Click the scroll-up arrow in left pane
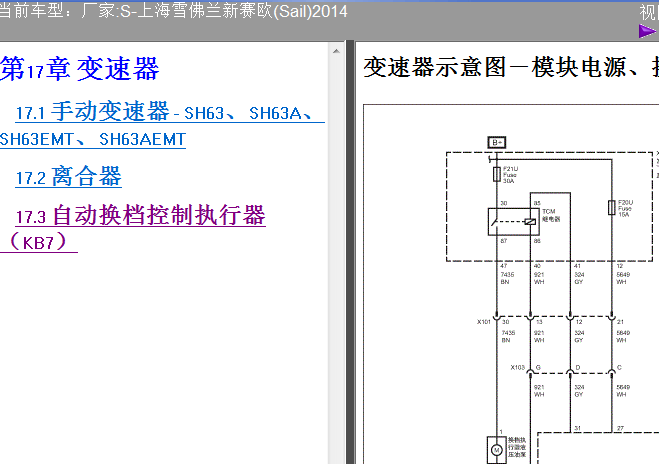 (x=336, y=51)
